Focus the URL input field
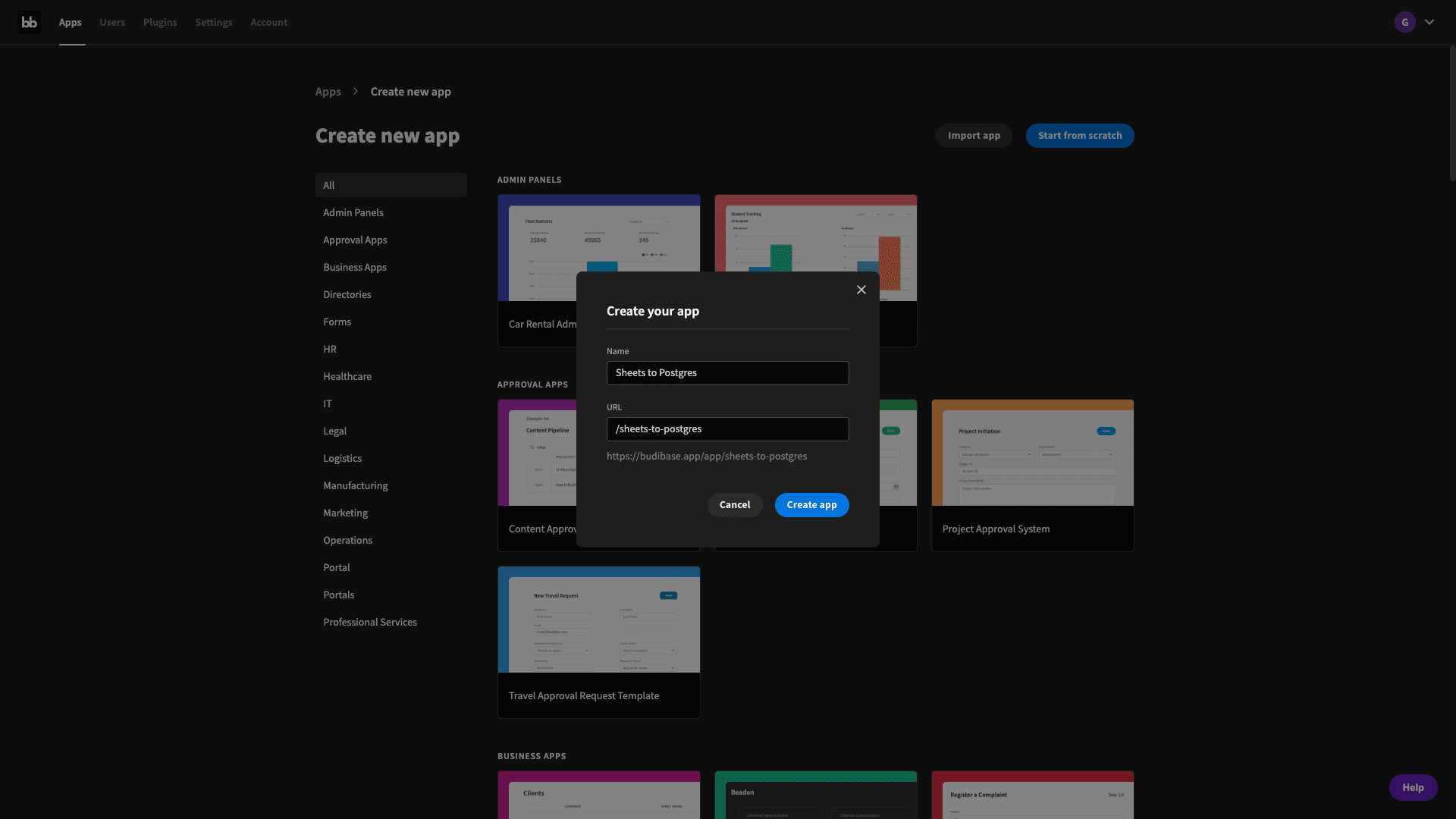The image size is (1456, 819). pyautogui.click(x=728, y=429)
